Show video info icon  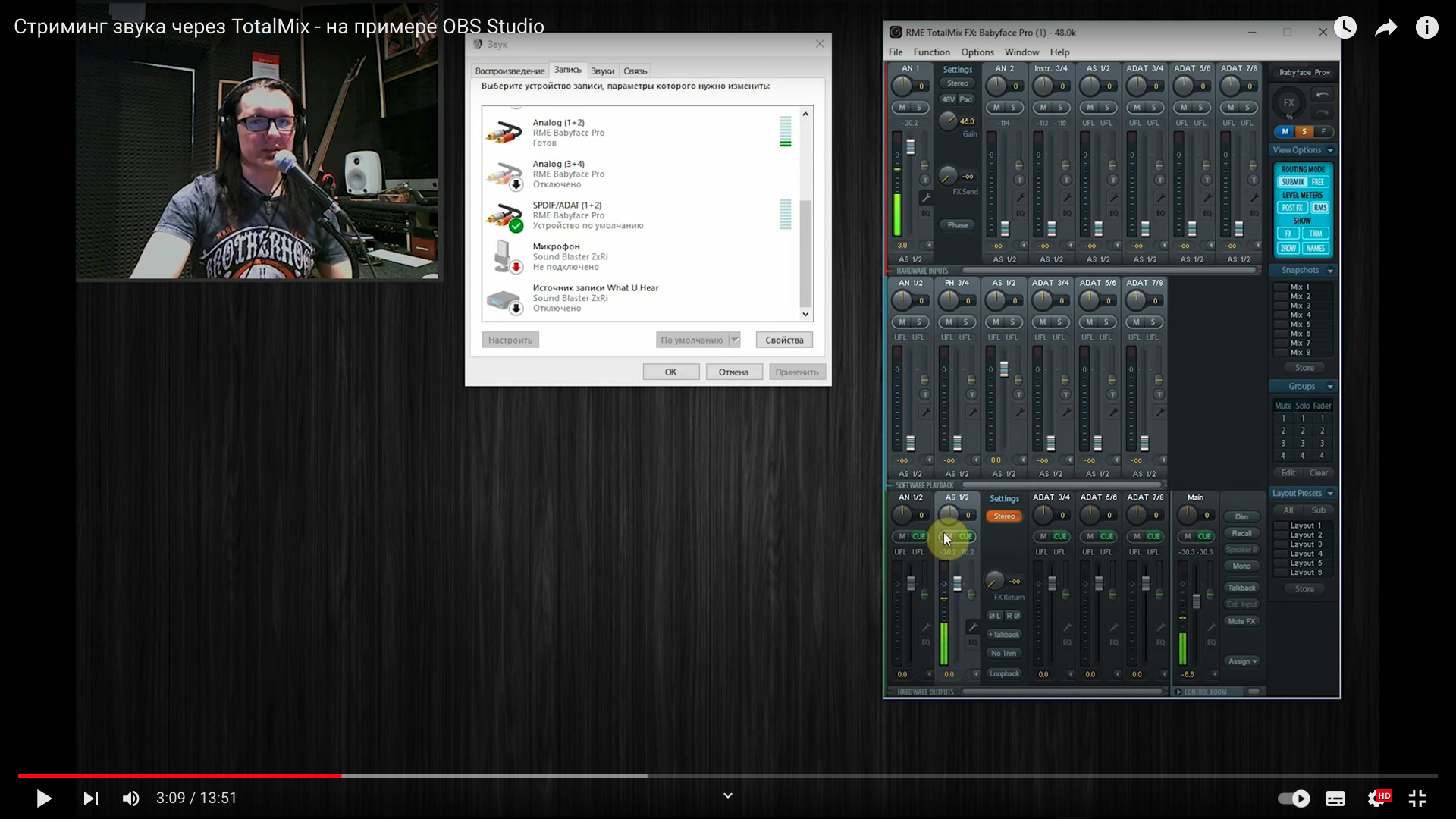(x=1427, y=28)
